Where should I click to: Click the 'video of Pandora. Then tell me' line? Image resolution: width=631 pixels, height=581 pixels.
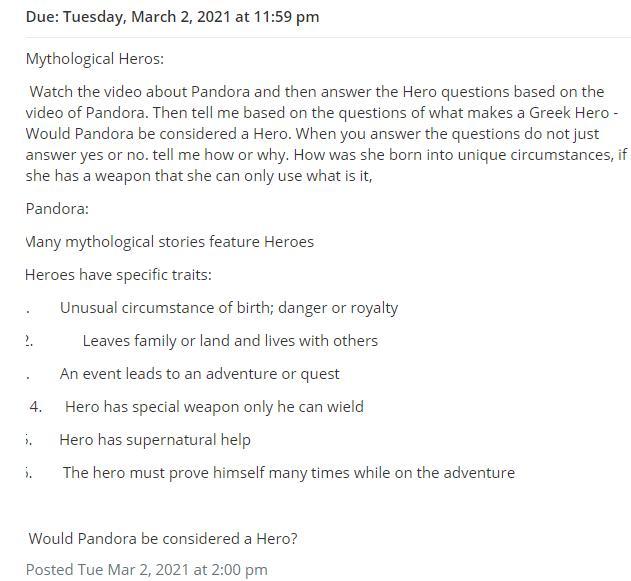(x=322, y=113)
